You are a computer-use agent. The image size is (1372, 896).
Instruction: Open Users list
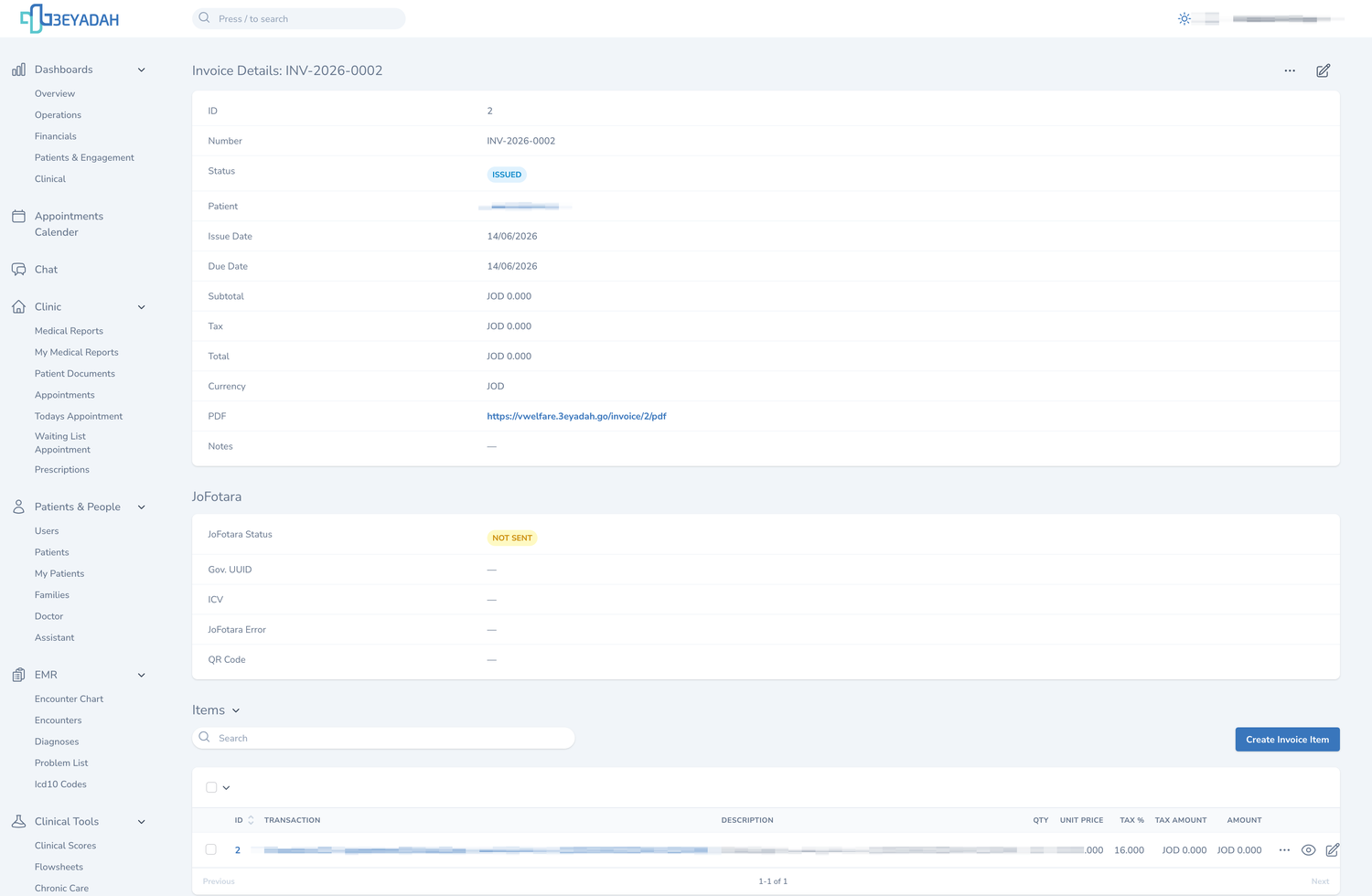click(x=47, y=531)
